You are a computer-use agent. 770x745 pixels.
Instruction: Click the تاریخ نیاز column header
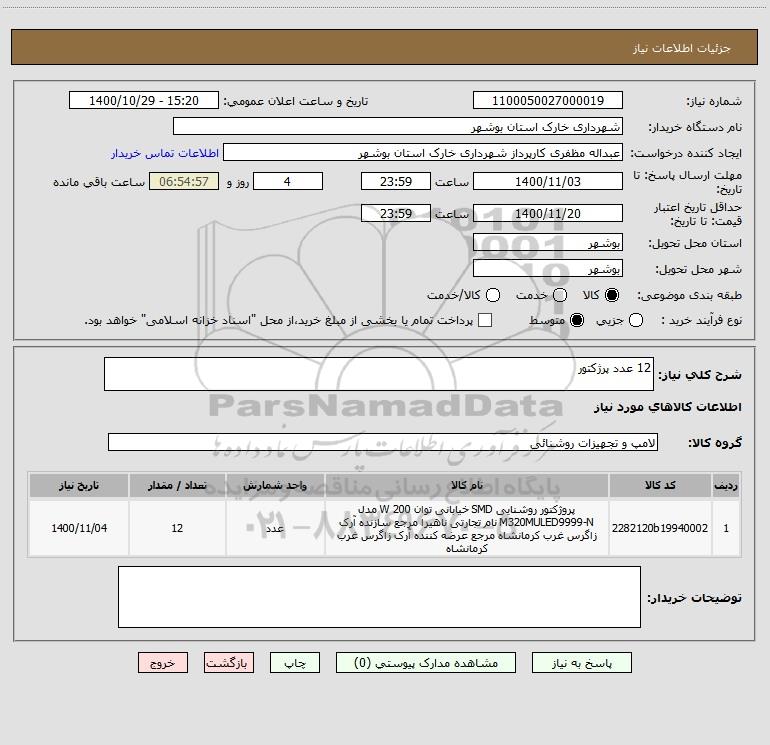point(79,485)
